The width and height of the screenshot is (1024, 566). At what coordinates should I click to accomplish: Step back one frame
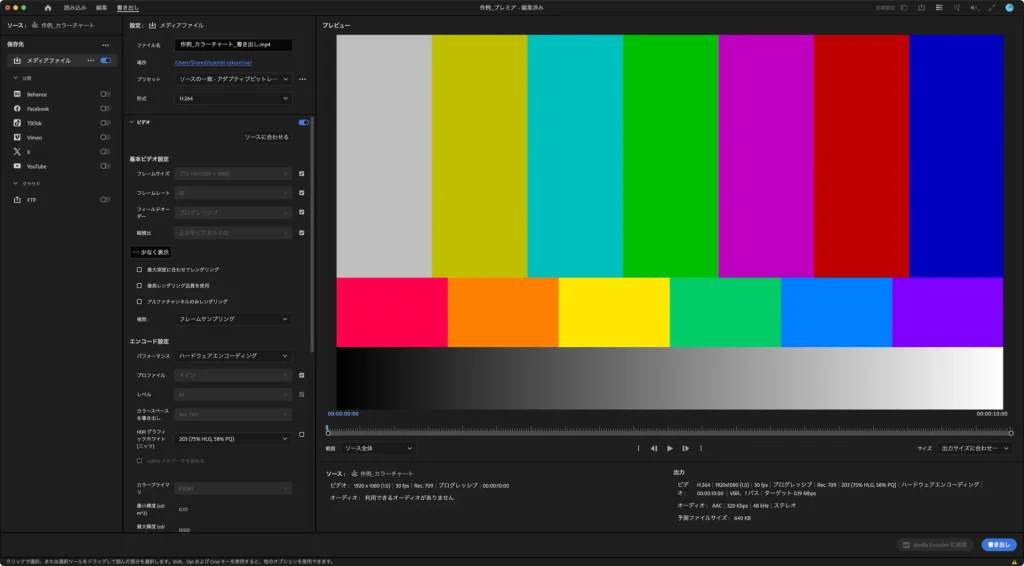pos(654,448)
